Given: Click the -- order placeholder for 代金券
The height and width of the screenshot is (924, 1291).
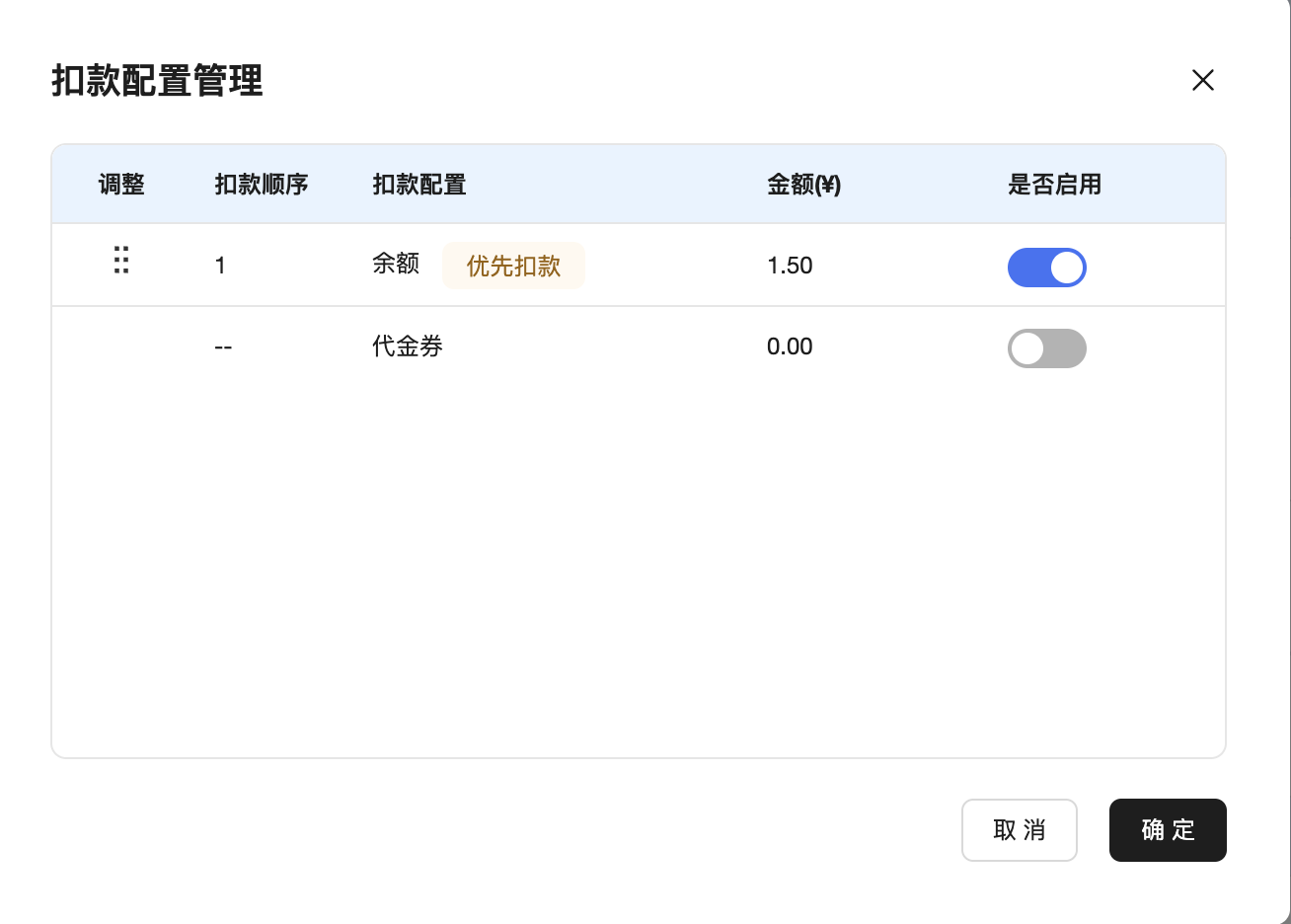Looking at the screenshot, I should click(223, 347).
